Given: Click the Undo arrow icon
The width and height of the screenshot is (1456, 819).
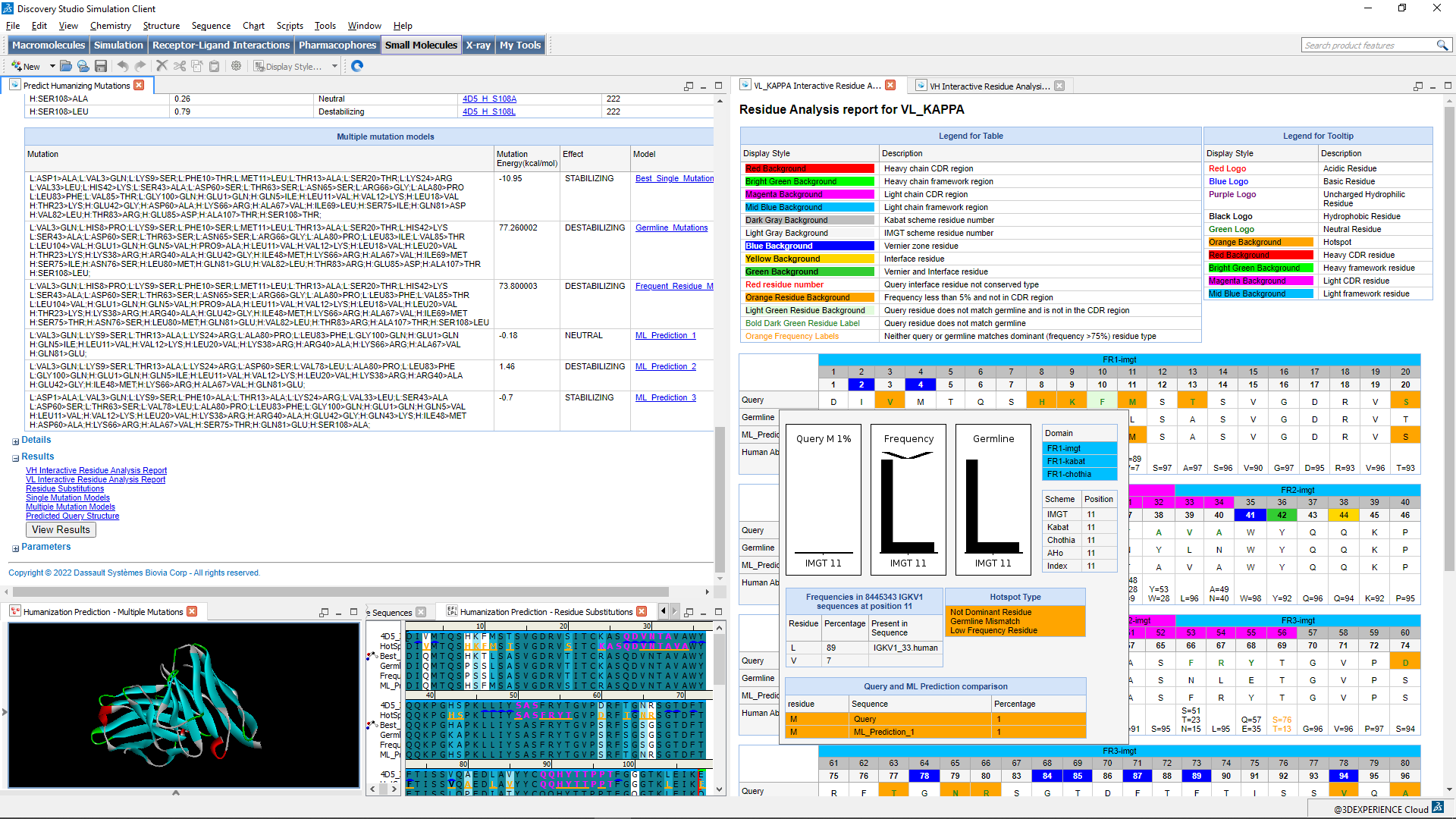Looking at the screenshot, I should [x=123, y=67].
